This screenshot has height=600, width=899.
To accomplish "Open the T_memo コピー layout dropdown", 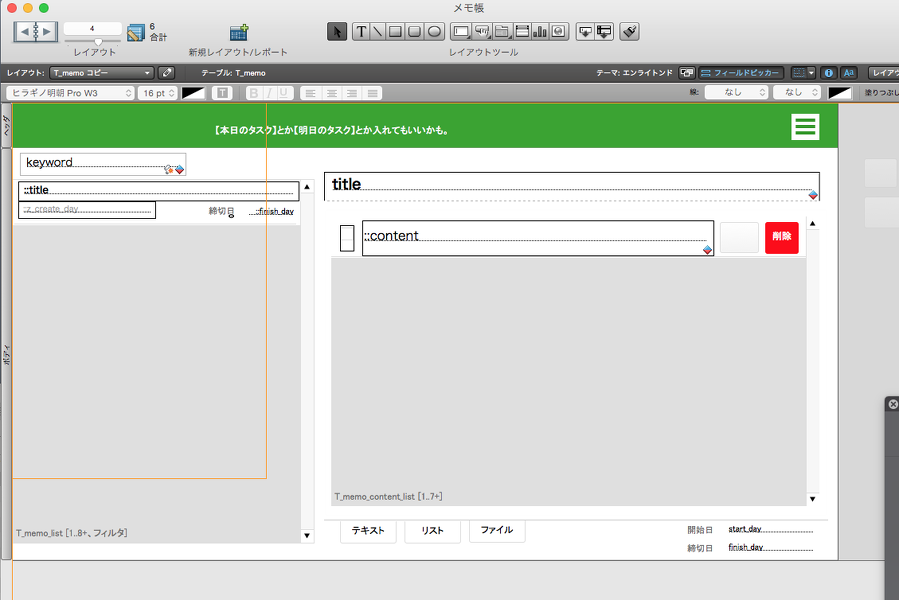I will [101, 73].
